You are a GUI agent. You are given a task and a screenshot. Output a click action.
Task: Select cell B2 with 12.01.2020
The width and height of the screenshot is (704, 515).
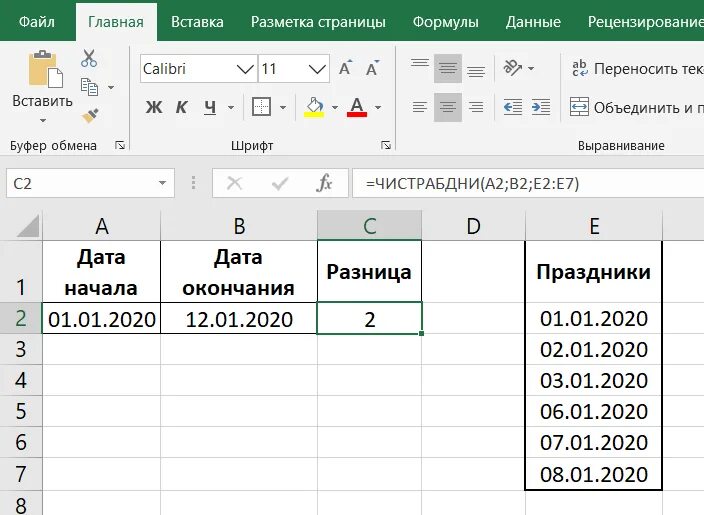tap(239, 318)
